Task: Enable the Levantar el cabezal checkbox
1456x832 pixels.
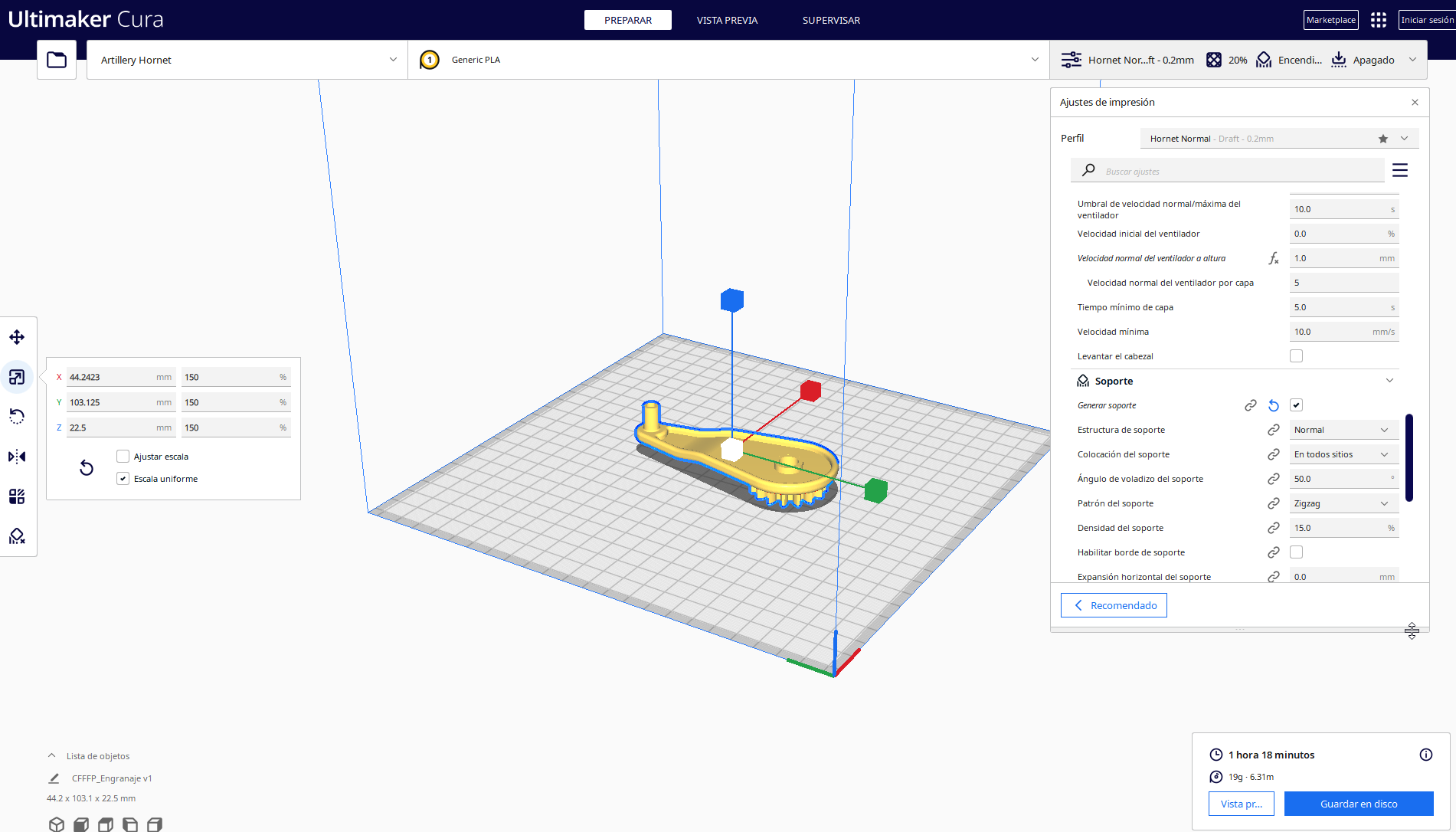Action: click(1296, 356)
